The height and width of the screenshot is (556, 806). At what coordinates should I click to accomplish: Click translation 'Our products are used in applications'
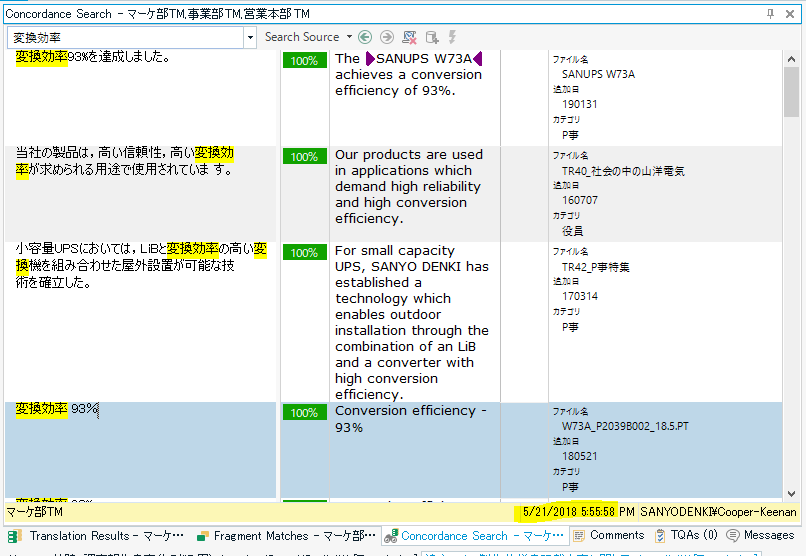pos(409,187)
